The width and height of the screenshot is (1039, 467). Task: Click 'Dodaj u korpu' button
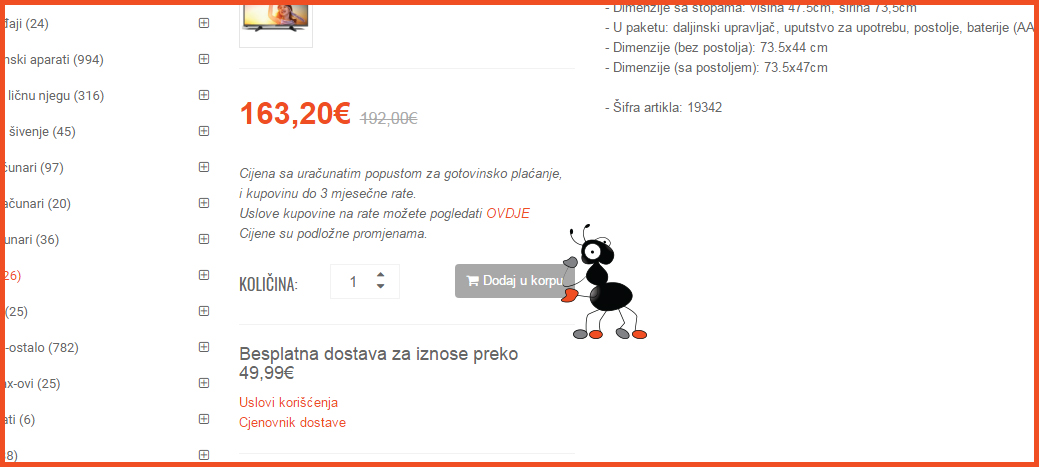514,280
